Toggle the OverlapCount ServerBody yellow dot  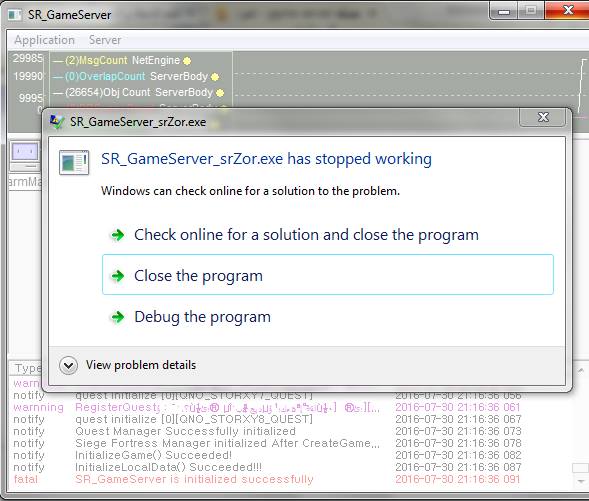[215, 77]
